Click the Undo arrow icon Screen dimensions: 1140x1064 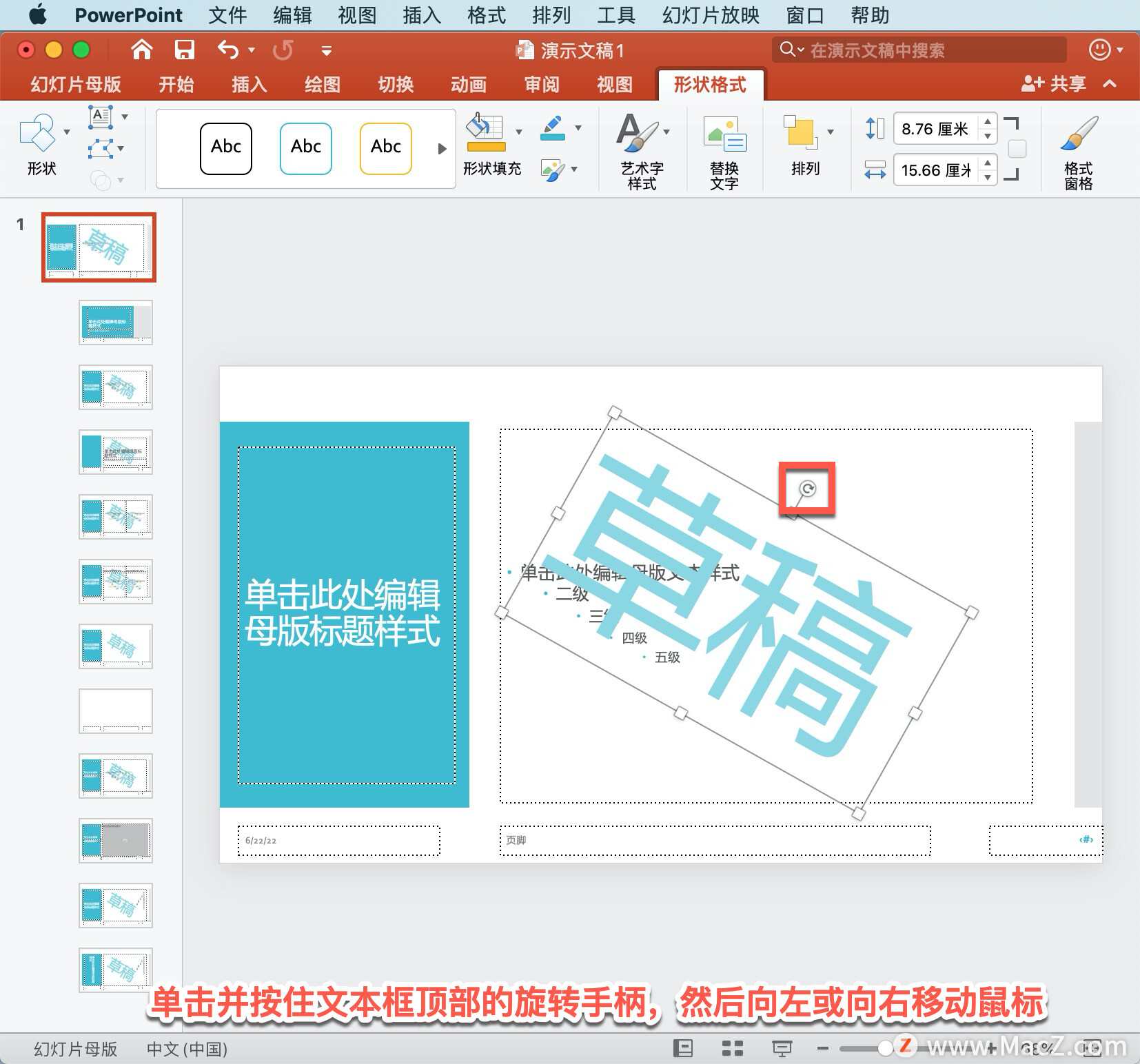(x=228, y=50)
